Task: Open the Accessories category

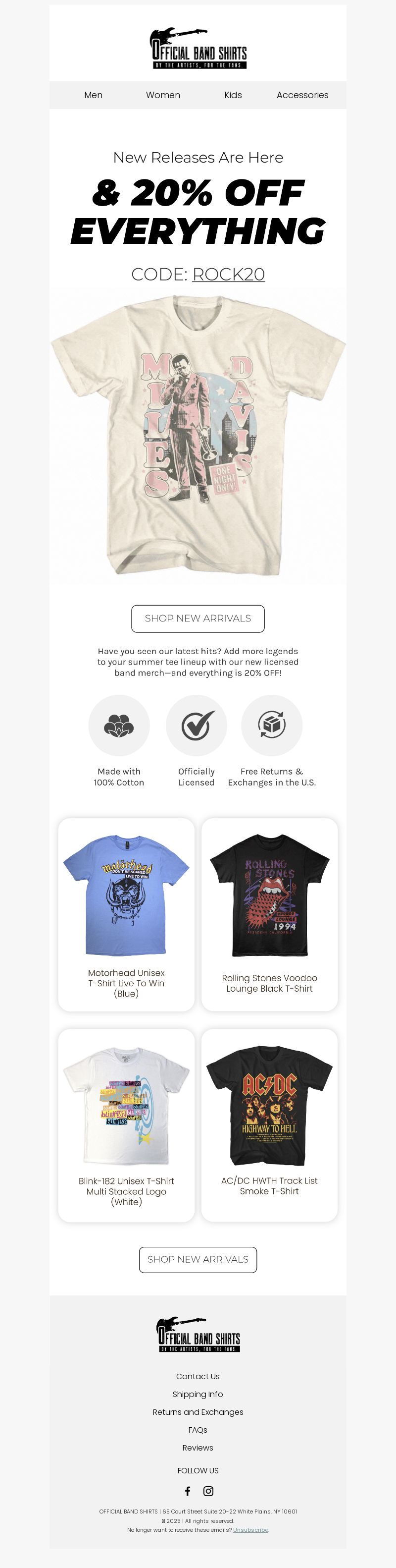Action: (302, 95)
